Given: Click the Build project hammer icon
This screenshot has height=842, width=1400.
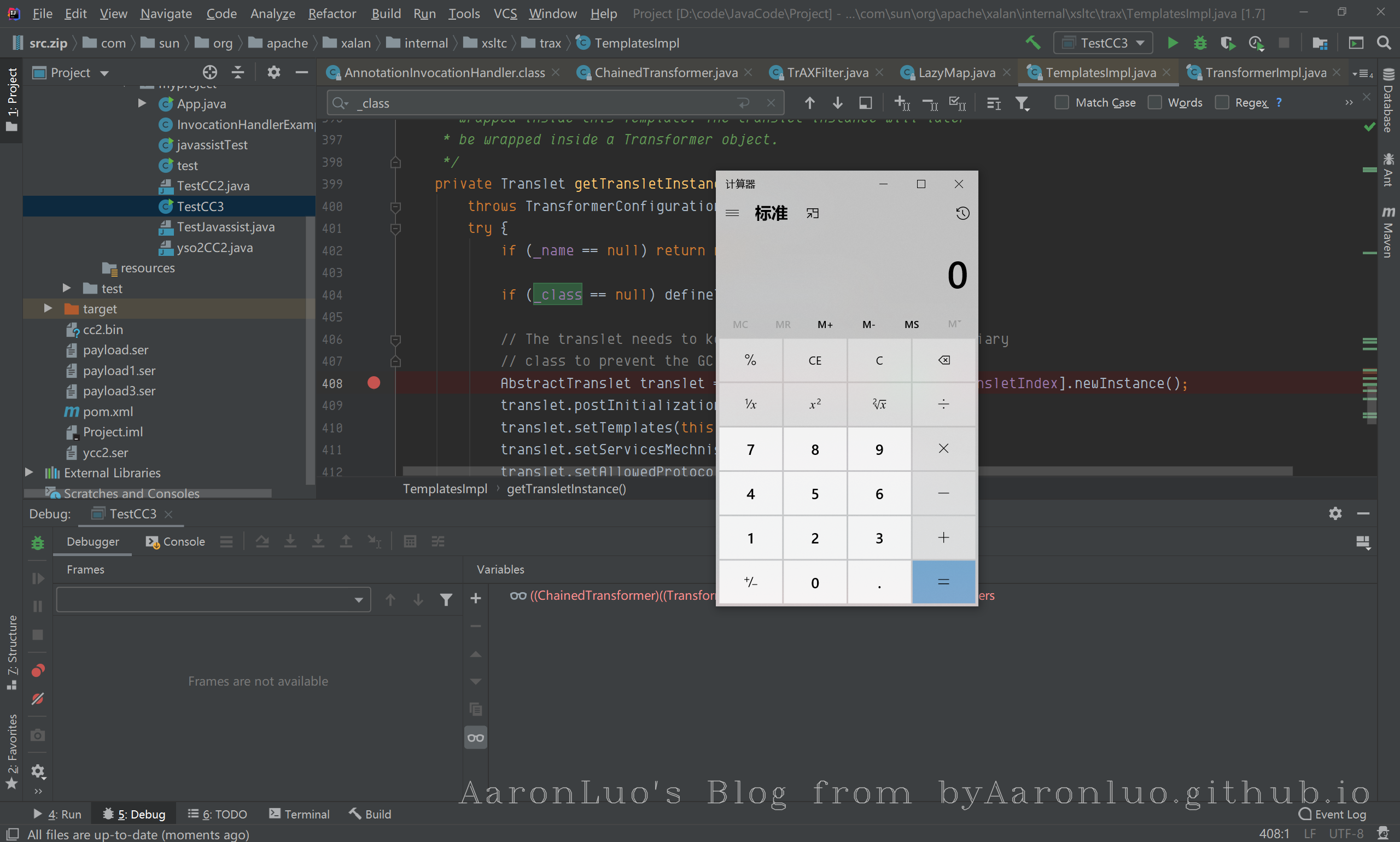Looking at the screenshot, I should pyautogui.click(x=1032, y=43).
